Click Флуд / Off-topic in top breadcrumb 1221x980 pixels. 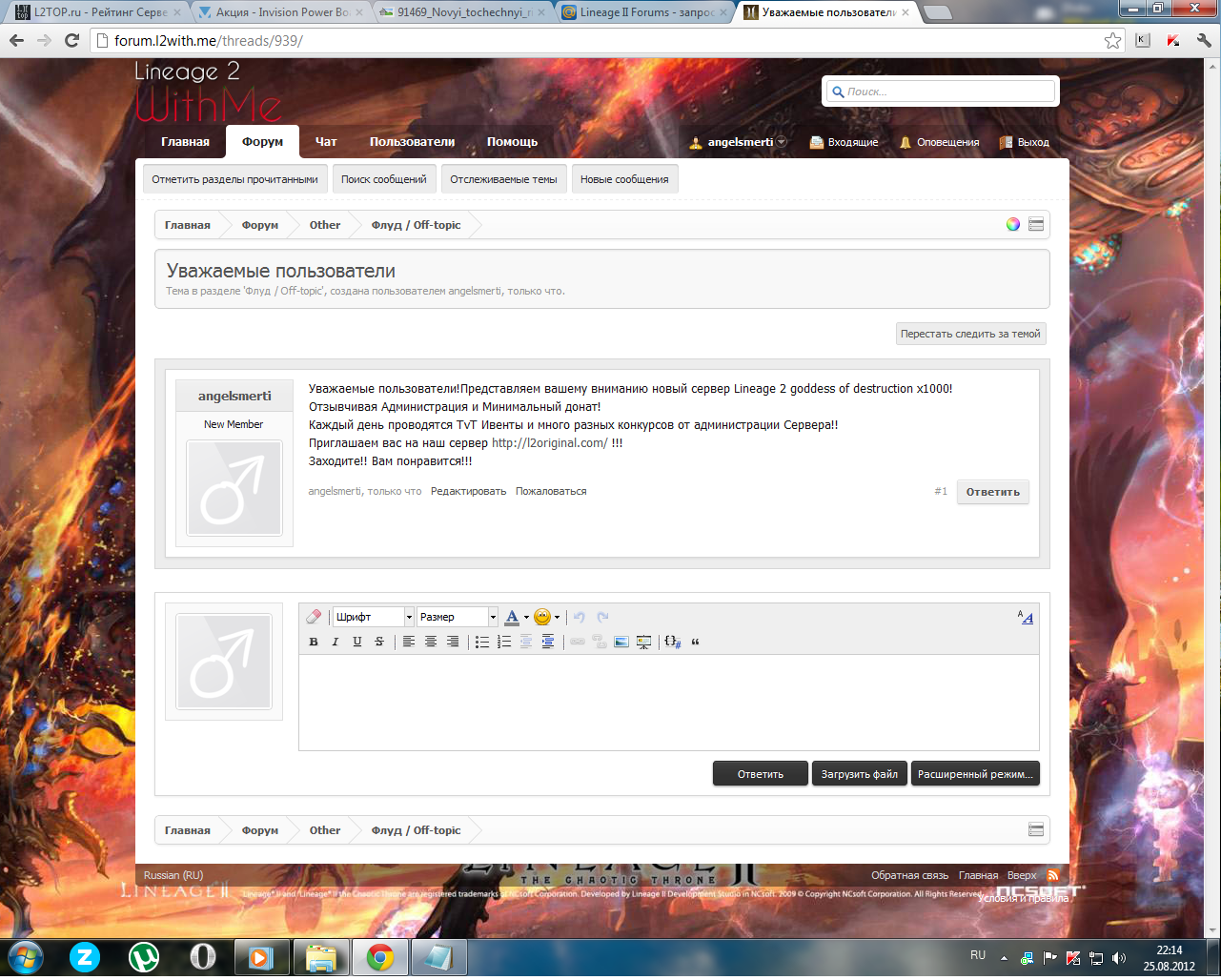(x=416, y=225)
